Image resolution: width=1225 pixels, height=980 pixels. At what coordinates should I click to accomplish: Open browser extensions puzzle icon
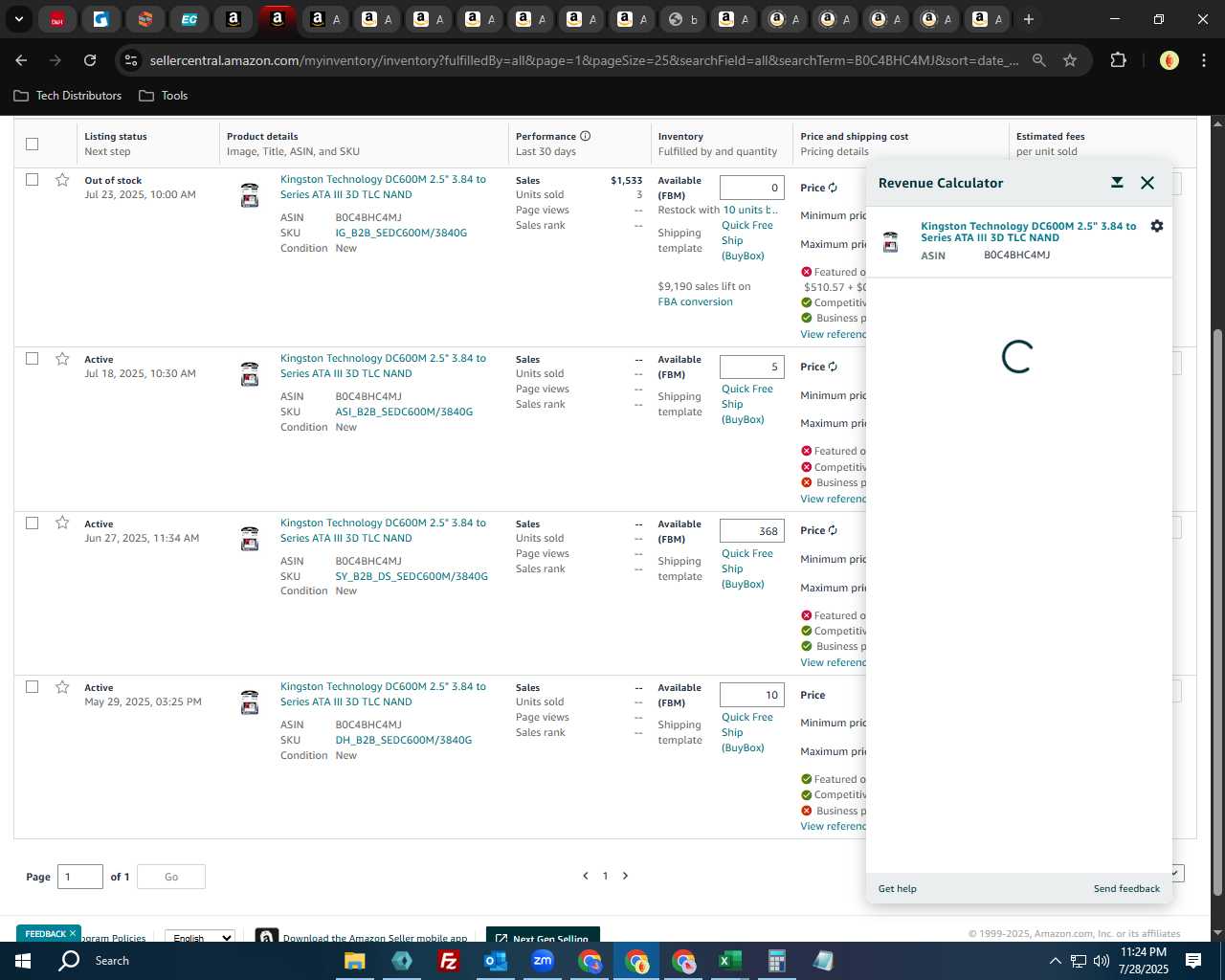point(1118,60)
